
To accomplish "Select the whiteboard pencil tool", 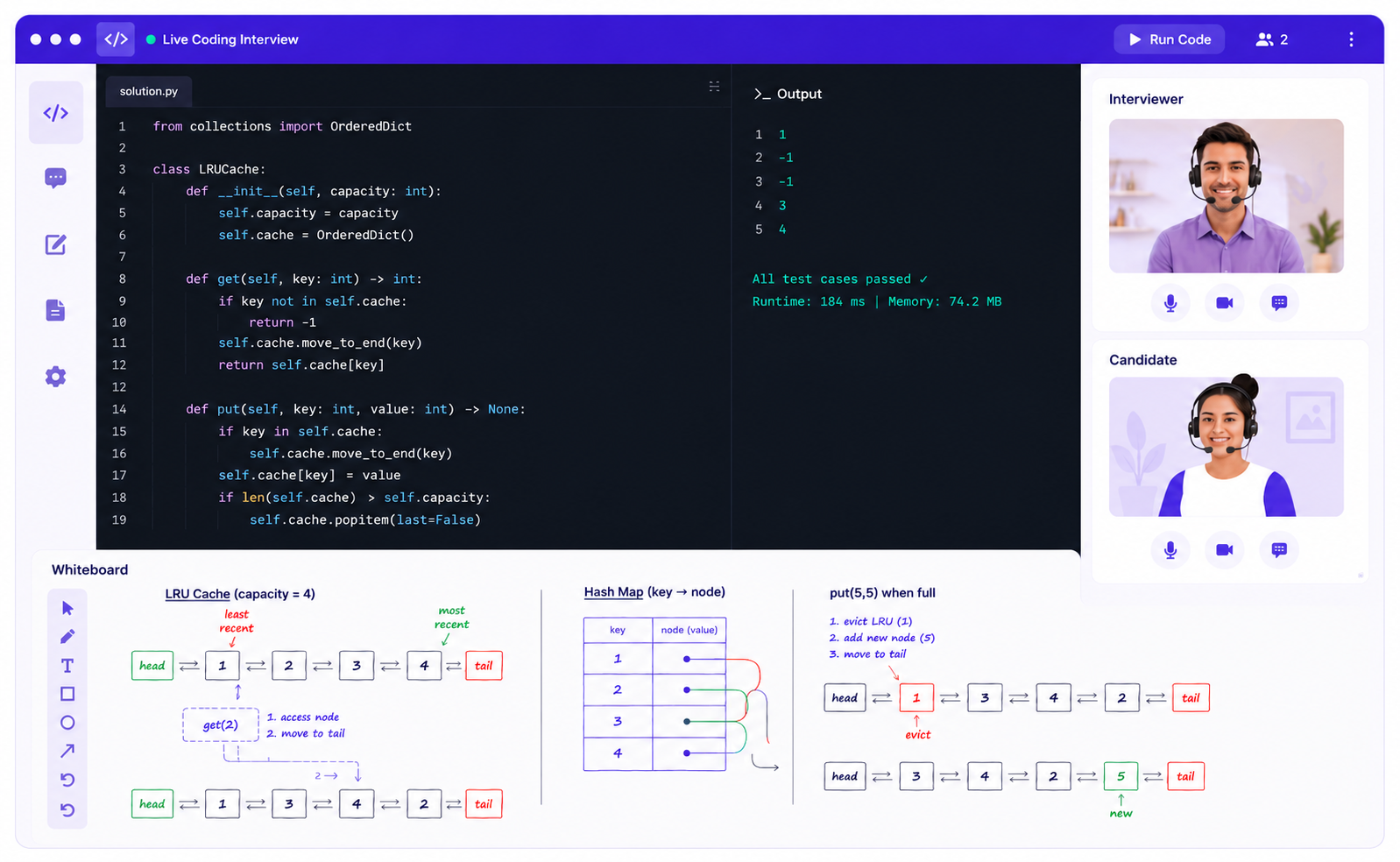I will (67, 637).
